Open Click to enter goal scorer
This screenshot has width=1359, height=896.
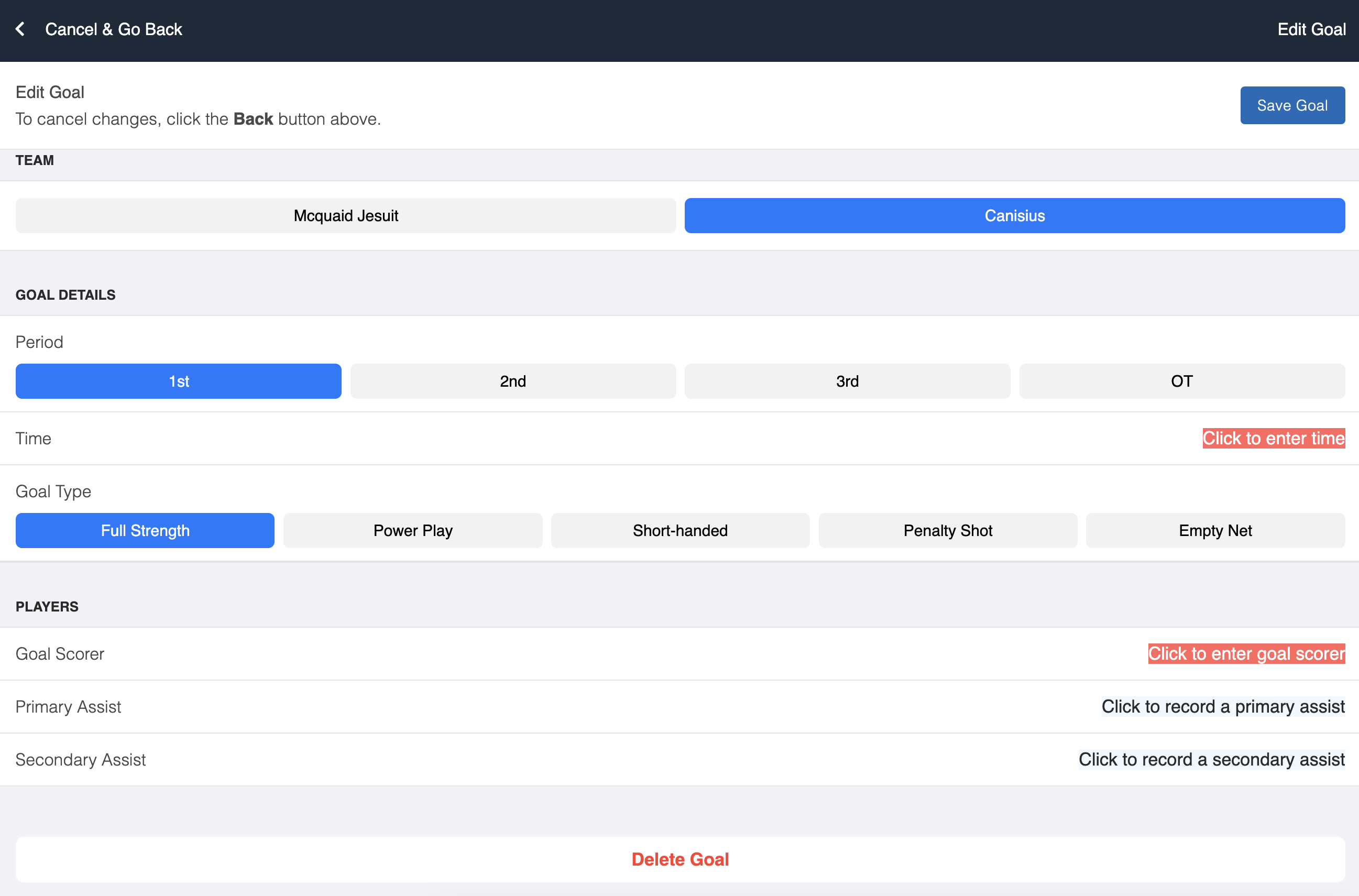pos(1246,654)
